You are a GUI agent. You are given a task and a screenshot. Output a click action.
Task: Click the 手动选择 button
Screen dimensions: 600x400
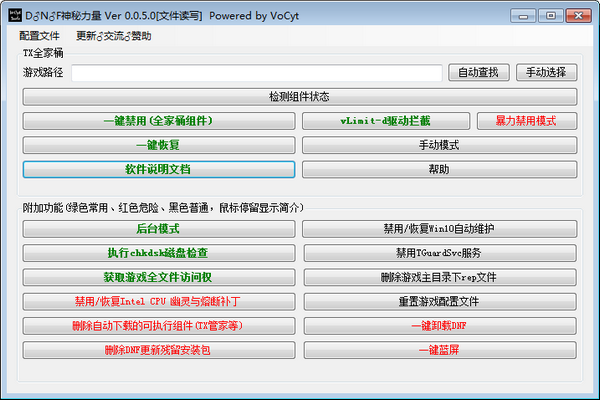pyautogui.click(x=546, y=72)
